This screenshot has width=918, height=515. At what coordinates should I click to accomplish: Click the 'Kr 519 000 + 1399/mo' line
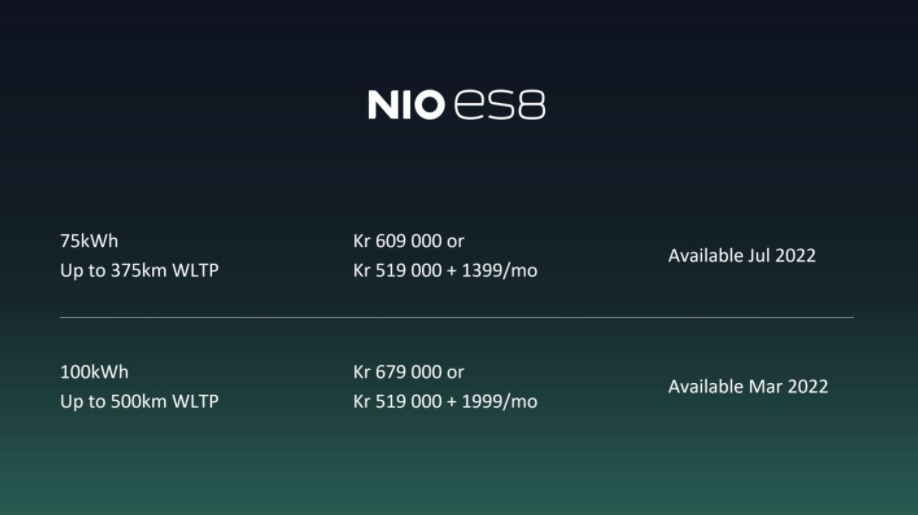[x=445, y=271]
